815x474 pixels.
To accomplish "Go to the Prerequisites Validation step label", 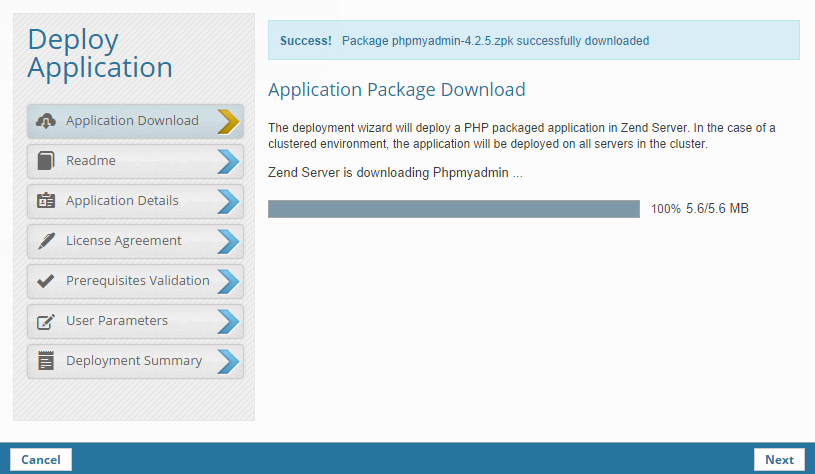I will [137, 281].
